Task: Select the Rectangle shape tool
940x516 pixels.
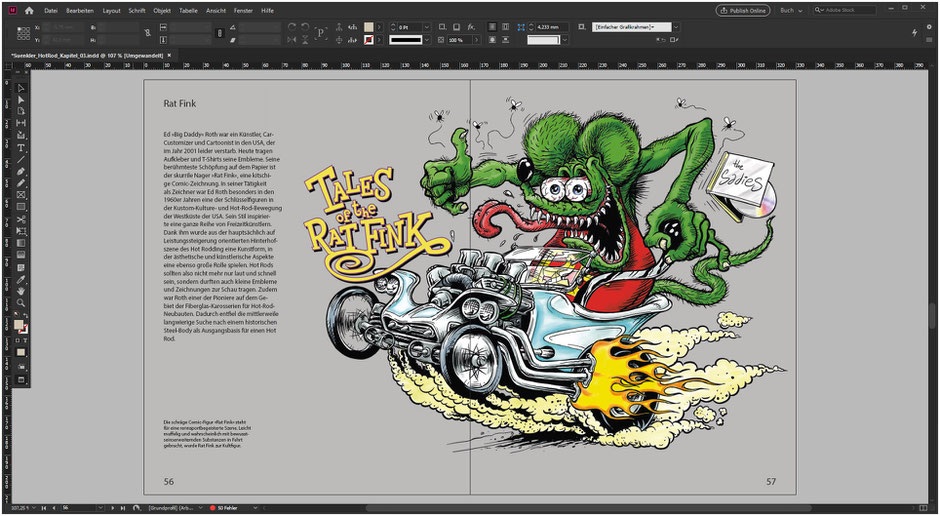Action: tap(21, 207)
